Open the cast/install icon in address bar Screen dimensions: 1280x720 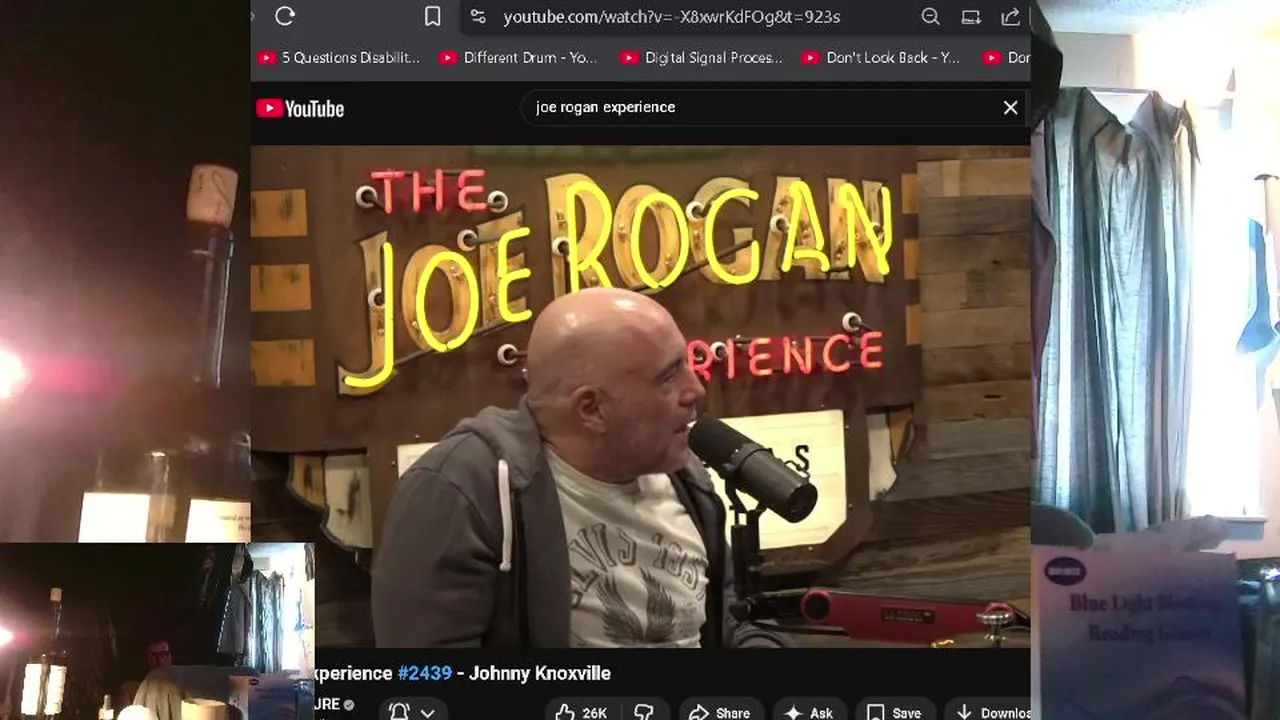click(970, 16)
